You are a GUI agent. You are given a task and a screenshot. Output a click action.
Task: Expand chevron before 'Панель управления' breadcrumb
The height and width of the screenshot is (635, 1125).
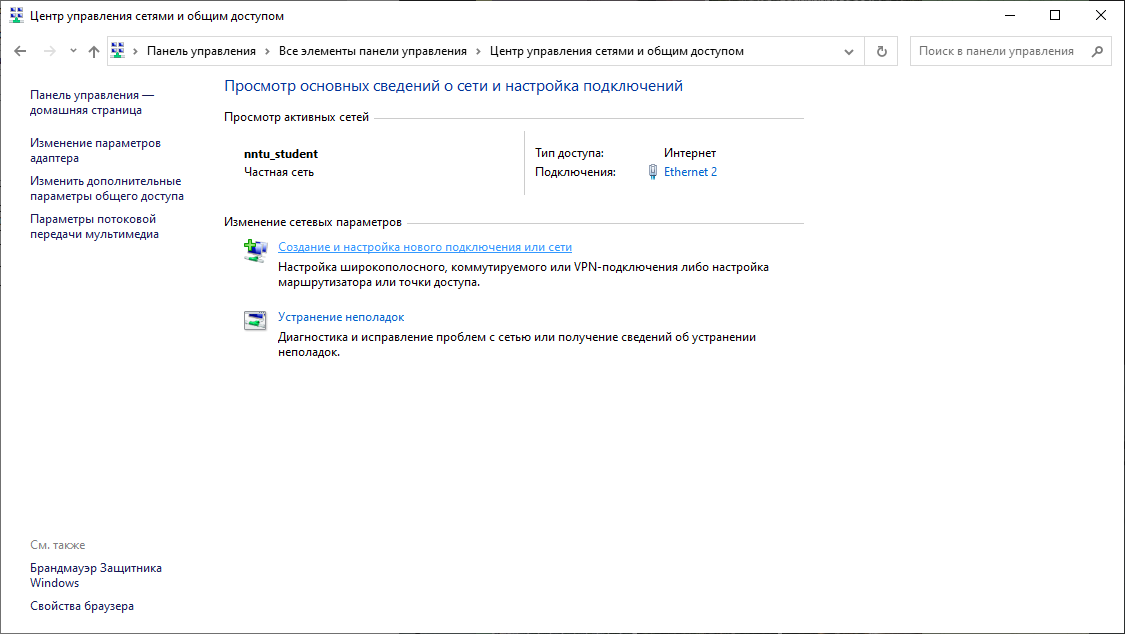(x=136, y=52)
